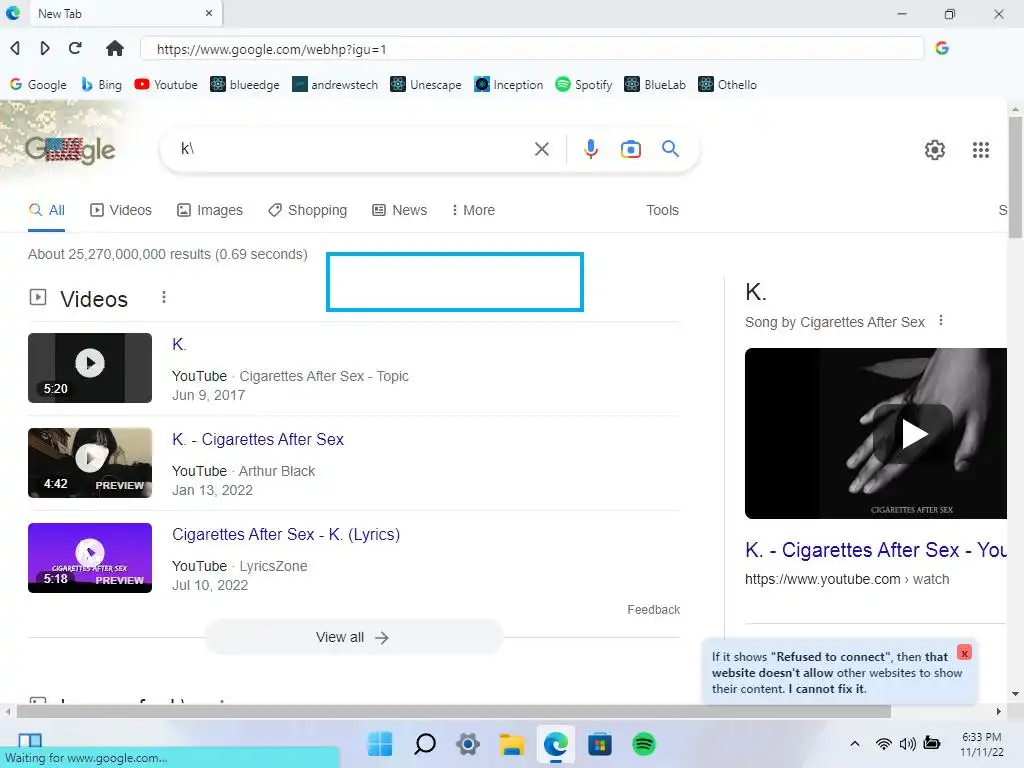Go forward with the browser forward arrow

tap(44, 48)
